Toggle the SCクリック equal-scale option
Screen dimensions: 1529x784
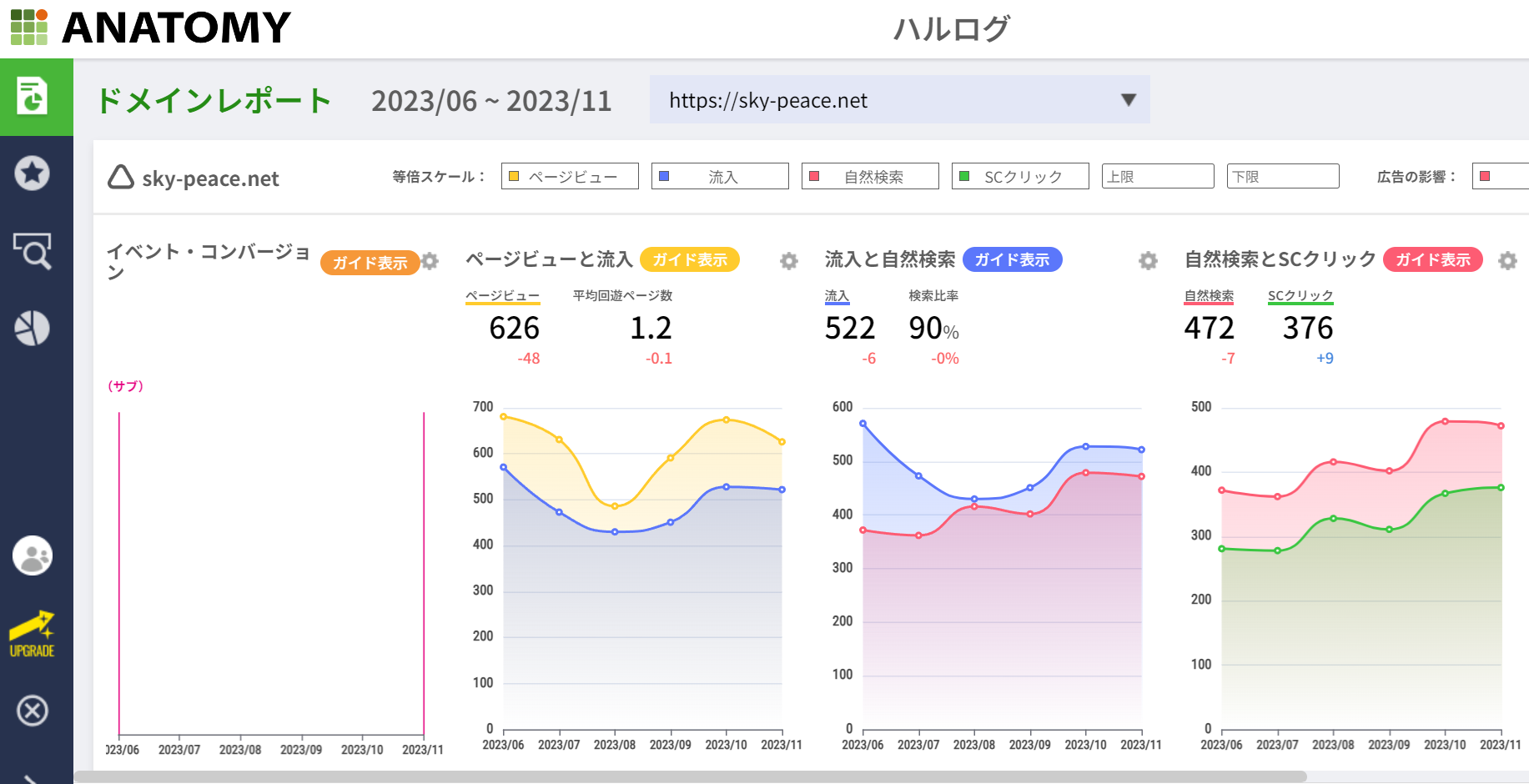pos(1020,177)
